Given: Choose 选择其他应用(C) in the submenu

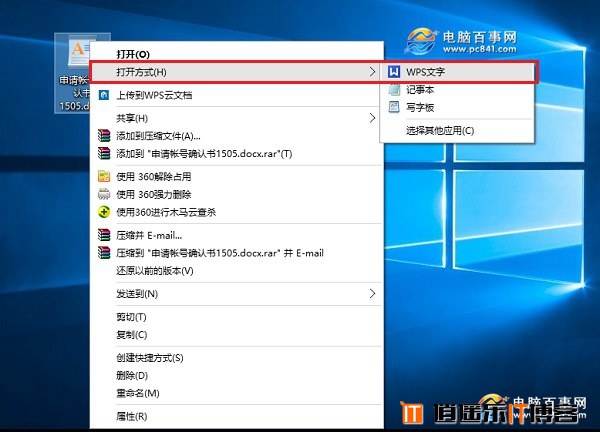Looking at the screenshot, I should click(457, 130).
